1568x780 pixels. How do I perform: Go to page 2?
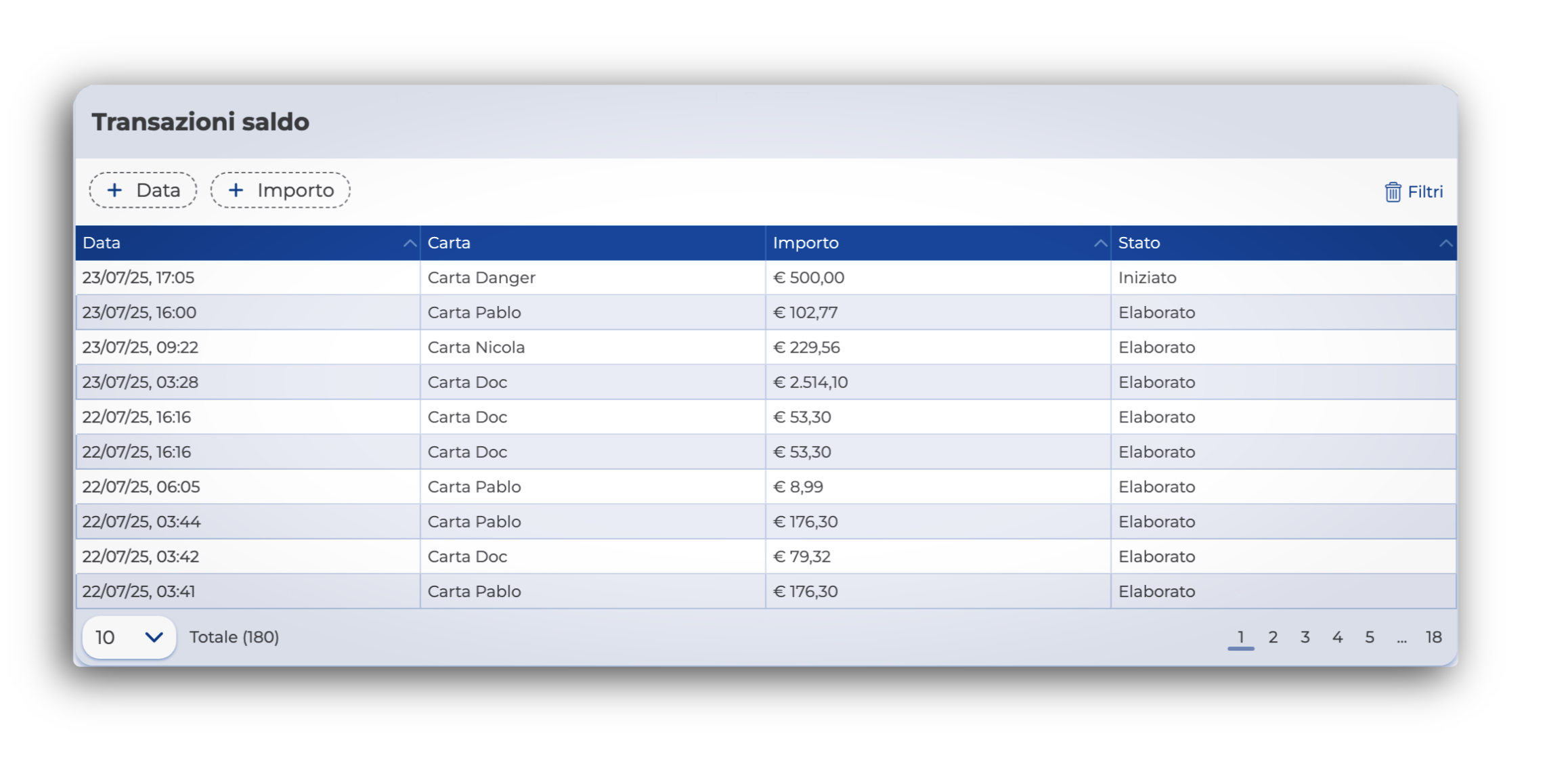click(x=1273, y=637)
